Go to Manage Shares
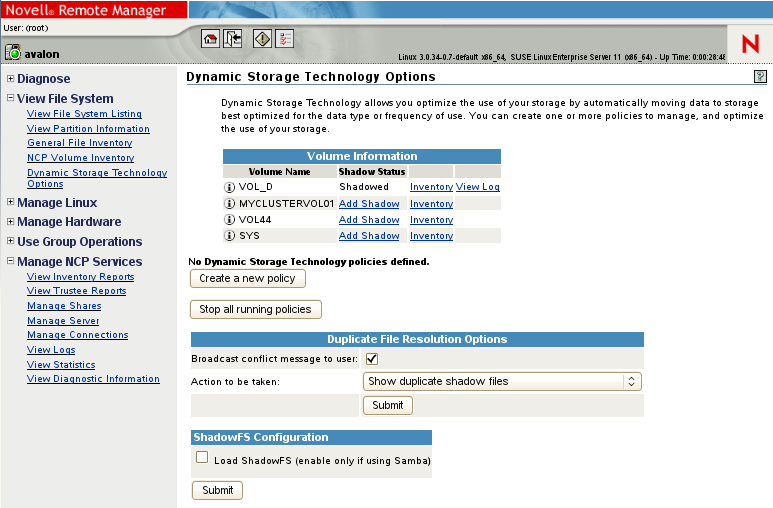Screen dimensions: 773x508 pyautogui.click(x=64, y=306)
